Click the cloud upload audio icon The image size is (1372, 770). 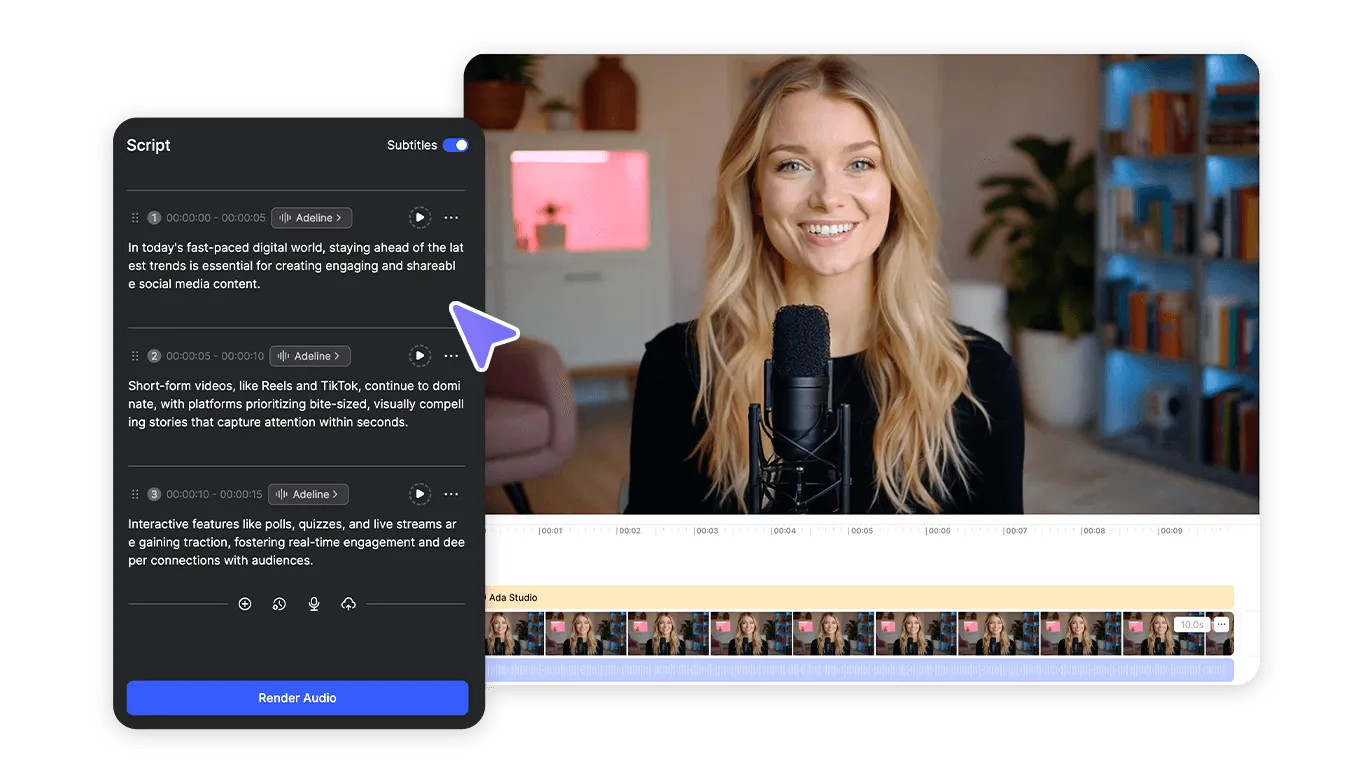[348, 604]
